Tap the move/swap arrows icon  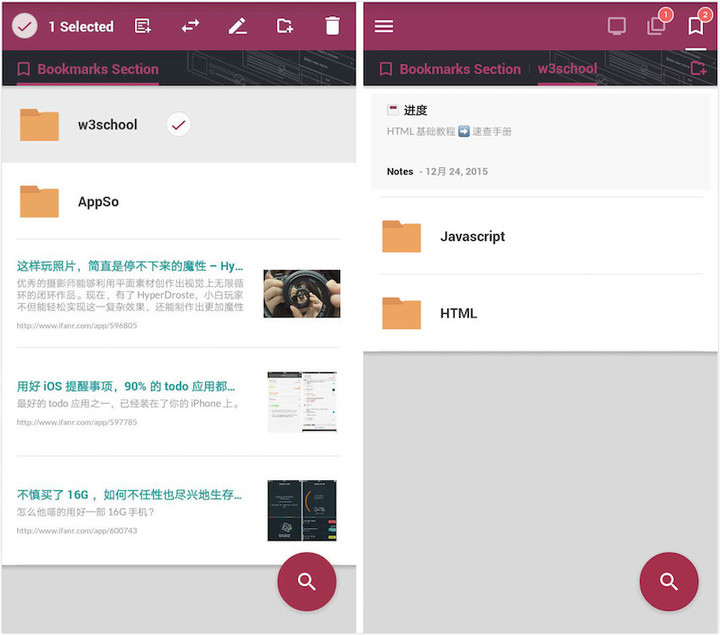point(190,26)
